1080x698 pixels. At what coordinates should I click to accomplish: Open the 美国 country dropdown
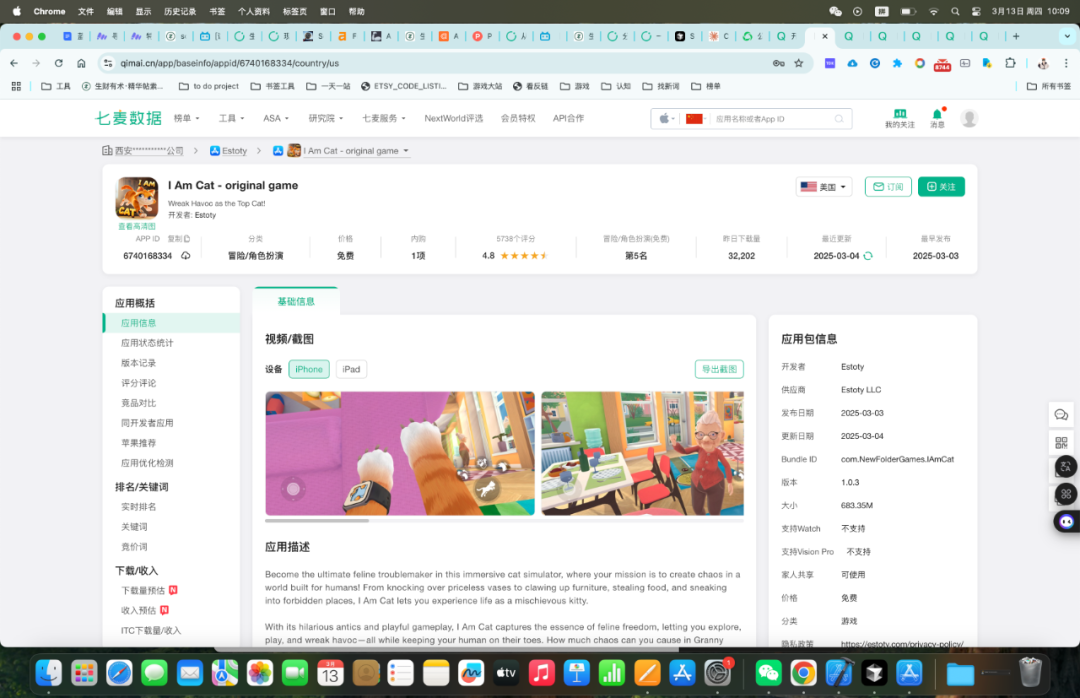point(824,187)
